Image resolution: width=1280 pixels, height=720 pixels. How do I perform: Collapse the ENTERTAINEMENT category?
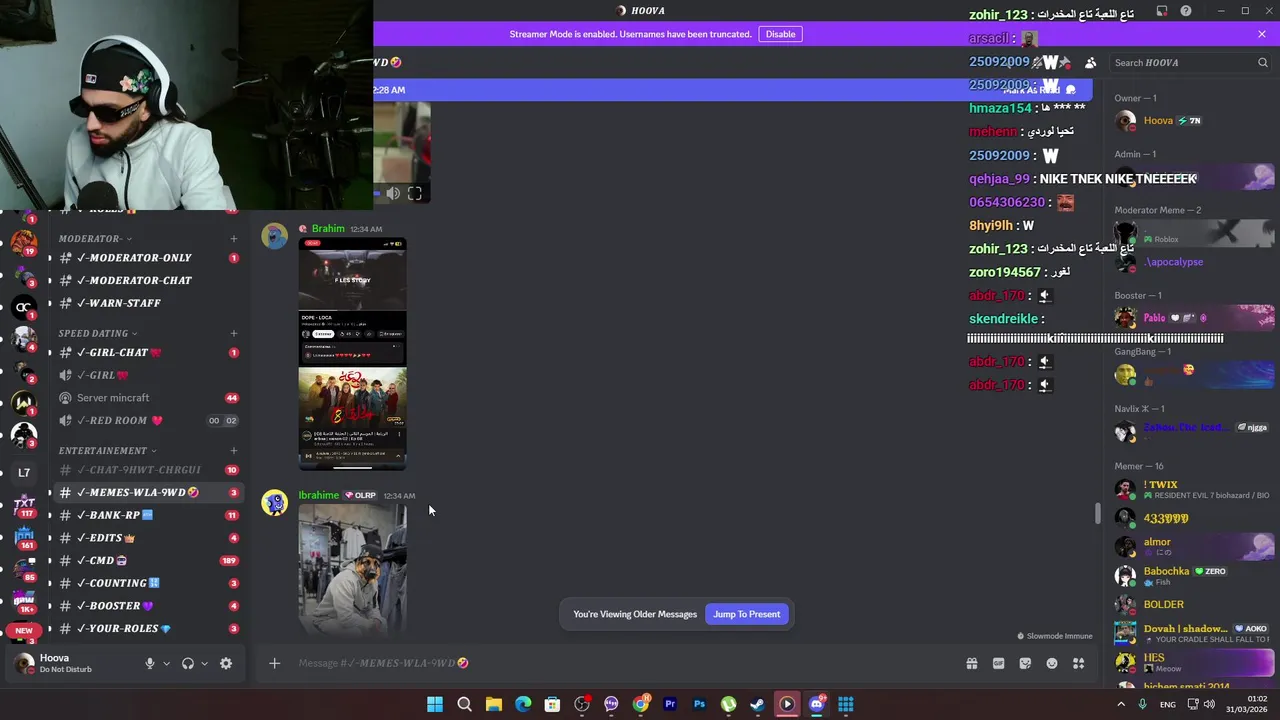click(x=107, y=451)
